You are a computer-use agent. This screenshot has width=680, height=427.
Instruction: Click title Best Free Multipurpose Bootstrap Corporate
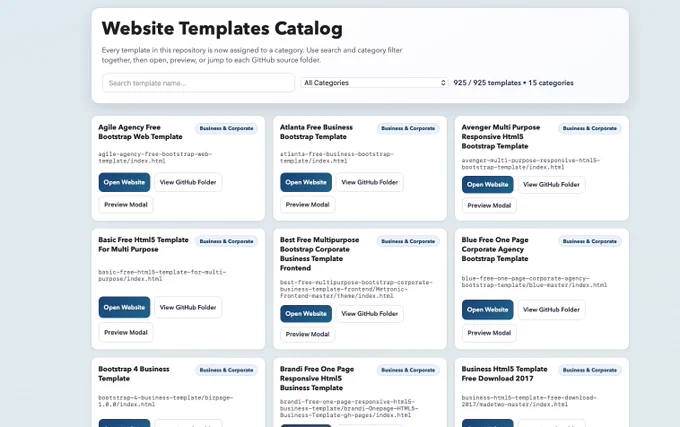pyautogui.click(x=320, y=254)
